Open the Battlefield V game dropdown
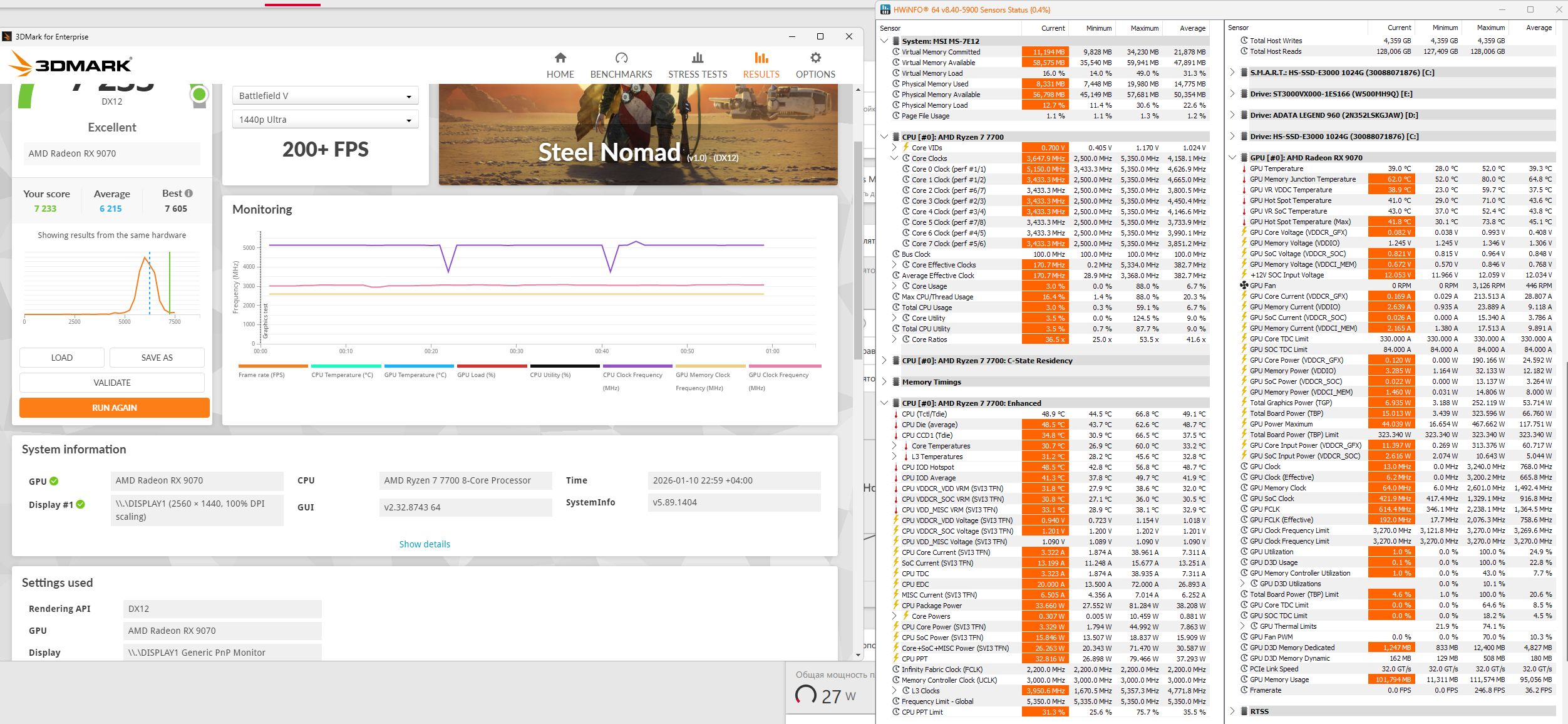Viewport: 1568px width, 724px height. tap(325, 96)
